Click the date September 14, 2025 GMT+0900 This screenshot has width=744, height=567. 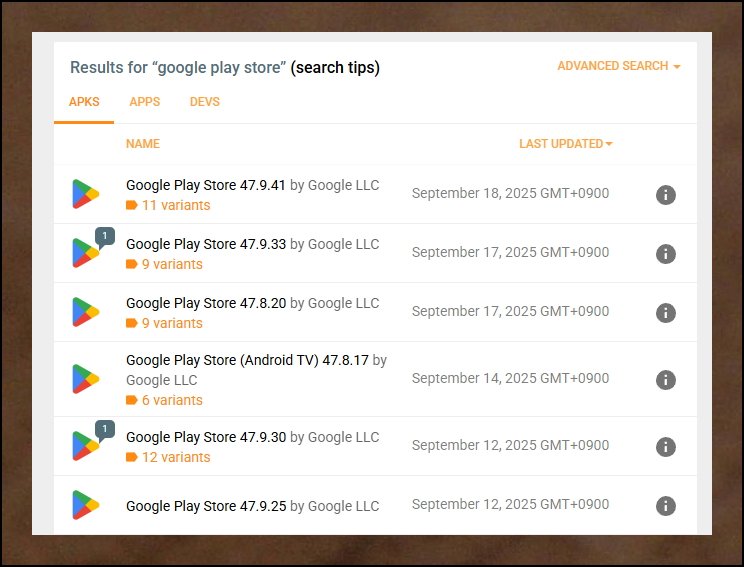click(x=510, y=378)
